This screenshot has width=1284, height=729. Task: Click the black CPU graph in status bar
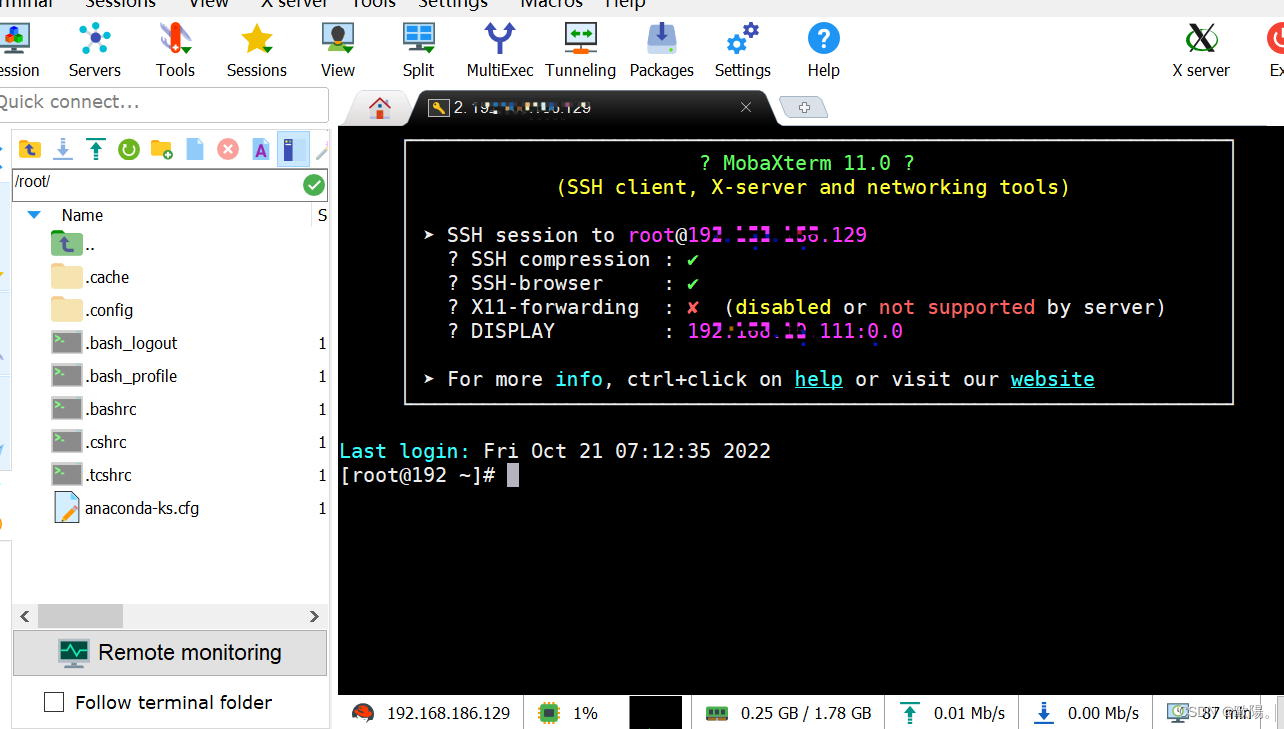coord(655,713)
